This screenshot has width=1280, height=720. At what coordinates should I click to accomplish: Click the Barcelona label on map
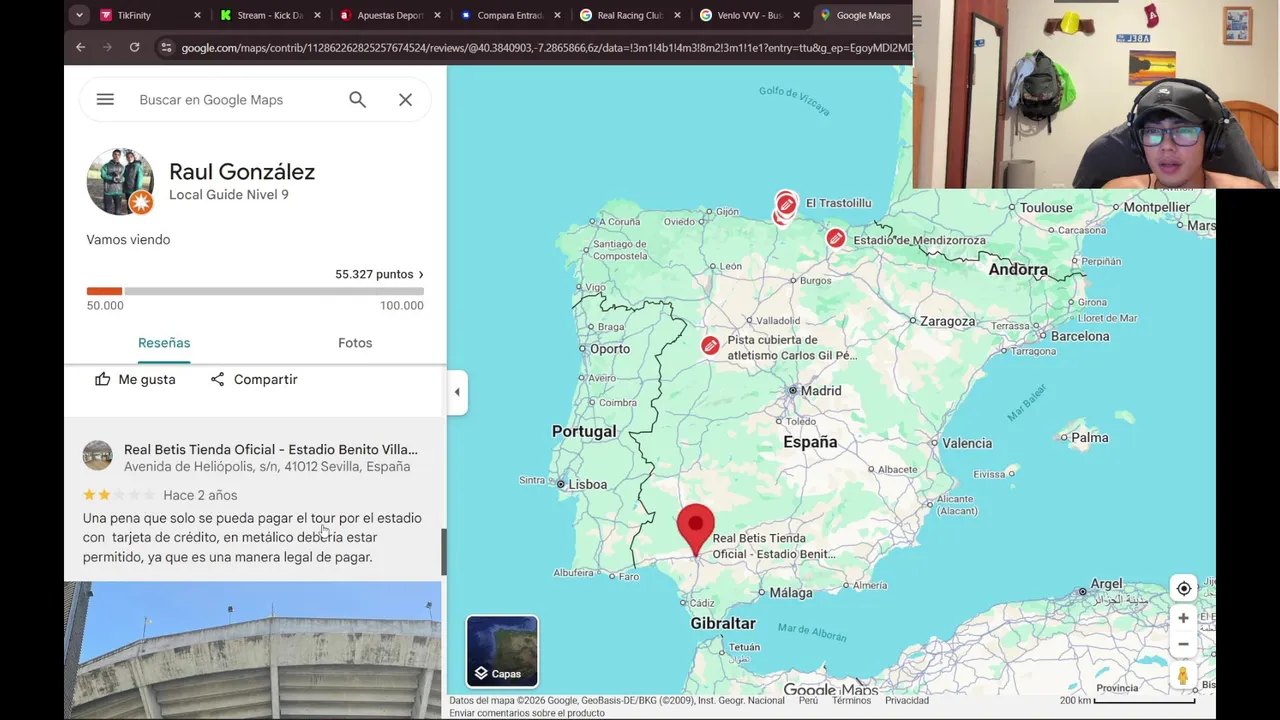click(1080, 336)
